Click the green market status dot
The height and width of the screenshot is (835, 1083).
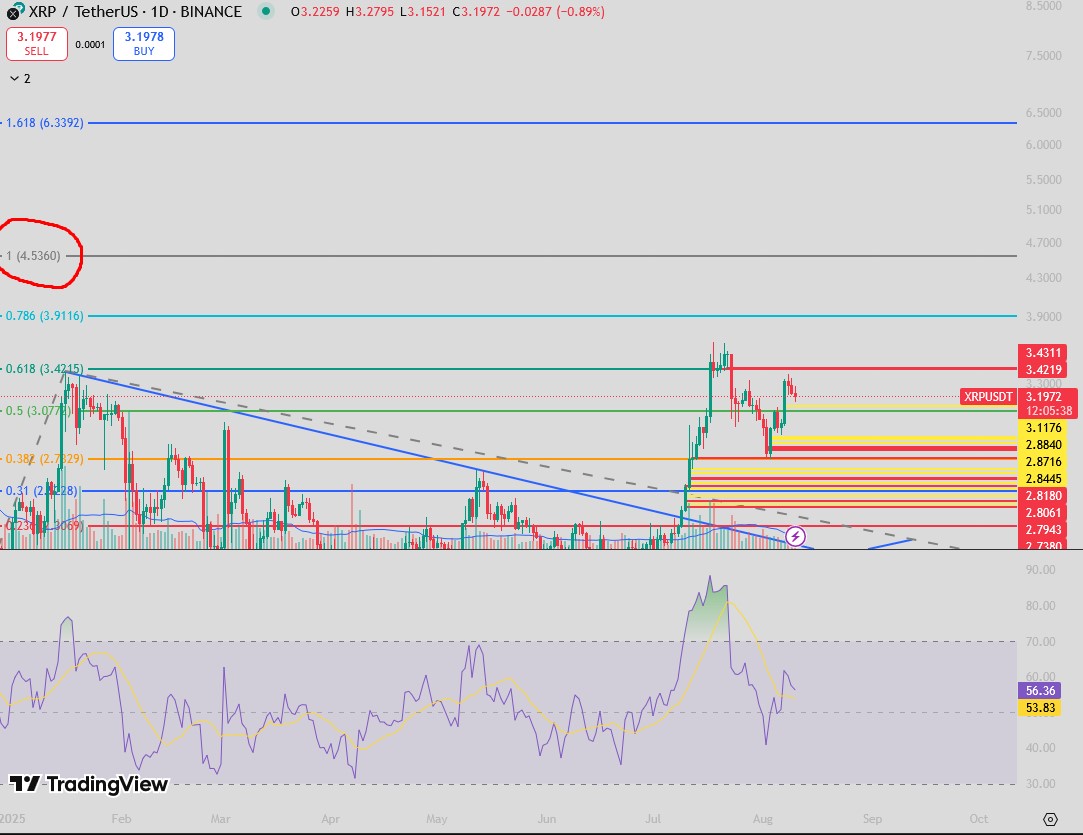click(x=266, y=11)
